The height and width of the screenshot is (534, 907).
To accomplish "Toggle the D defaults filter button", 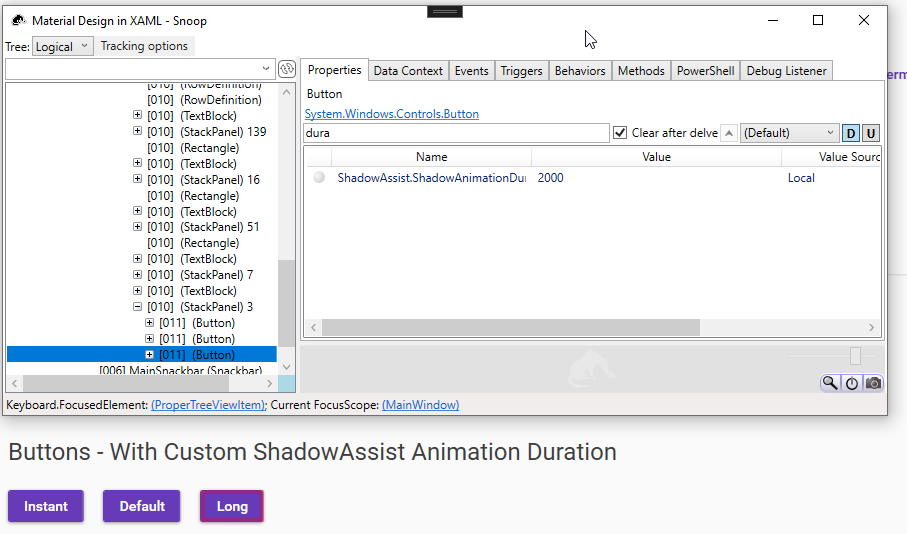I will [x=850, y=133].
